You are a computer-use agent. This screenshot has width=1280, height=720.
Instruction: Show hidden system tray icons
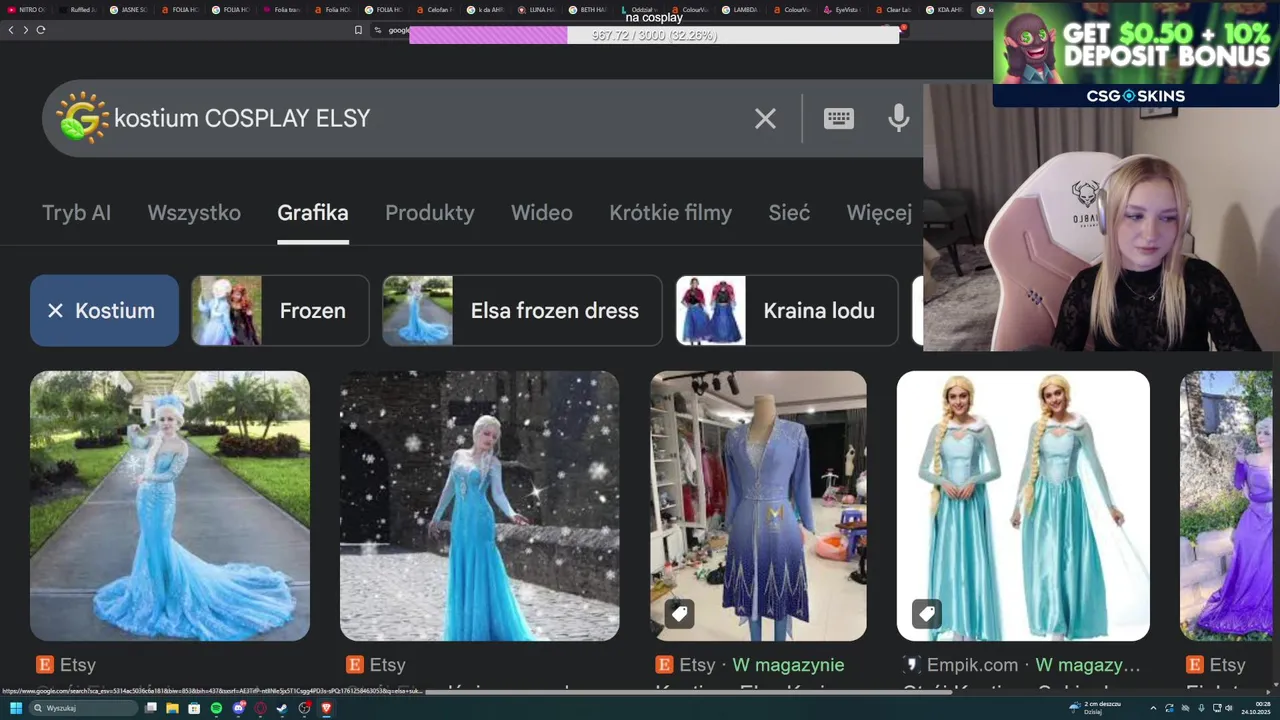[x=1153, y=708]
